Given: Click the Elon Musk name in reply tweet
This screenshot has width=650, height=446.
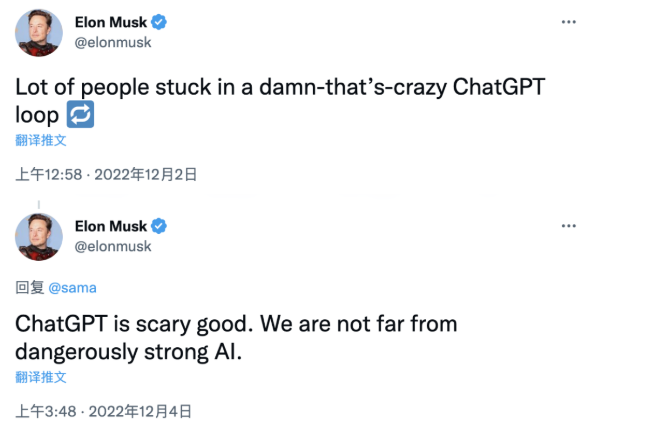Looking at the screenshot, I should click(111, 226).
